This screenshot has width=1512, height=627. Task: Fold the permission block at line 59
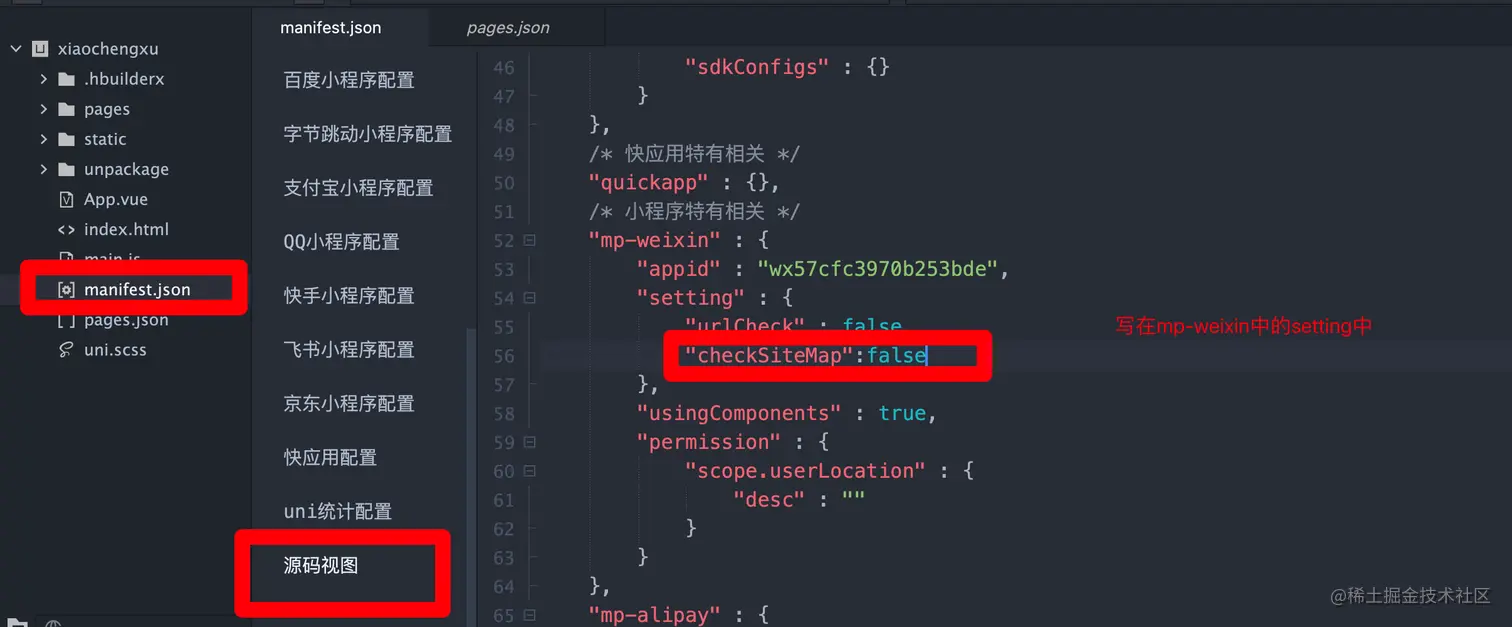pos(529,442)
